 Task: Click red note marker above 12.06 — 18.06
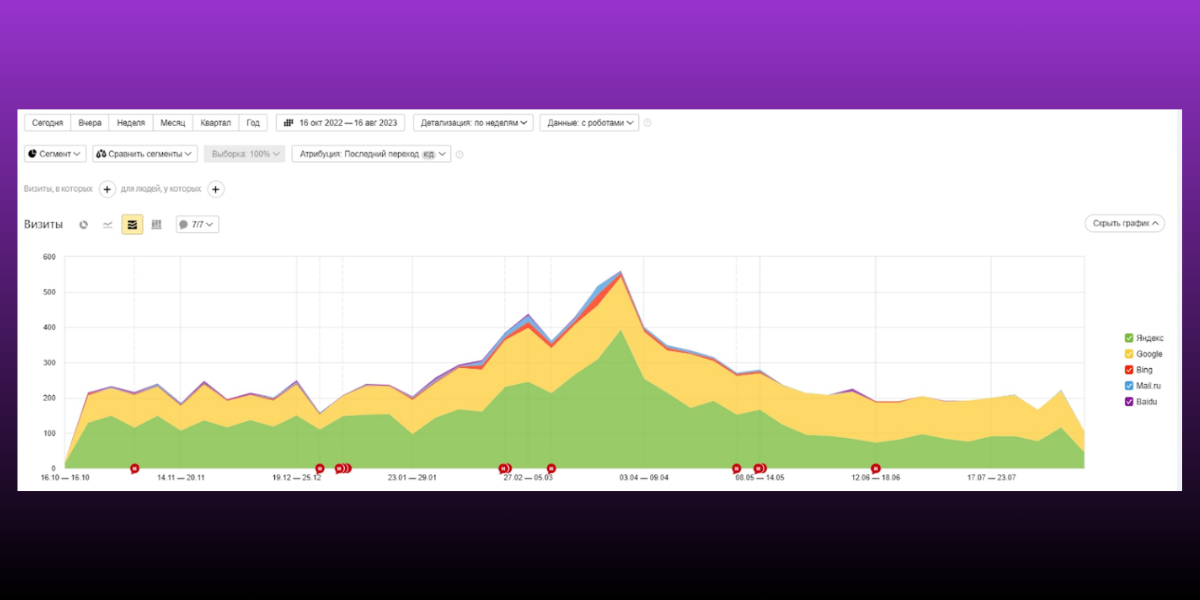[x=876, y=468]
